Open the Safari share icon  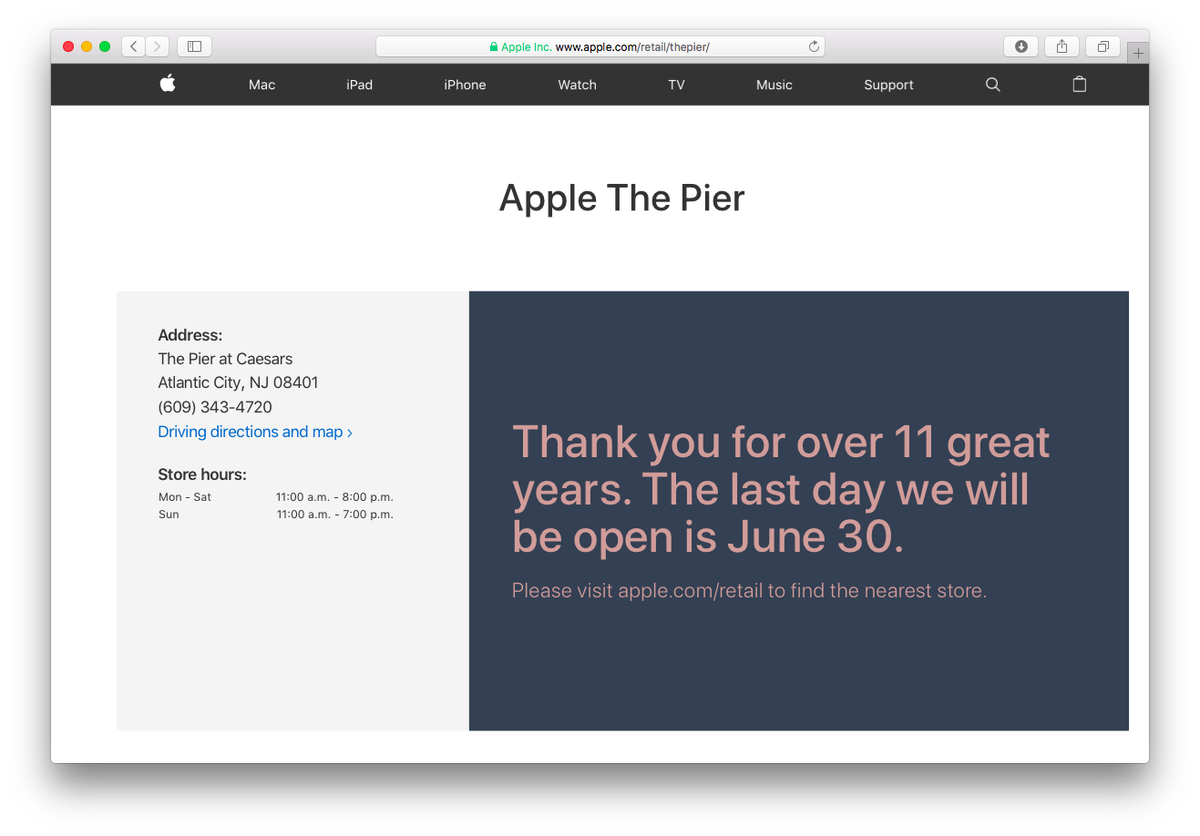click(1062, 46)
